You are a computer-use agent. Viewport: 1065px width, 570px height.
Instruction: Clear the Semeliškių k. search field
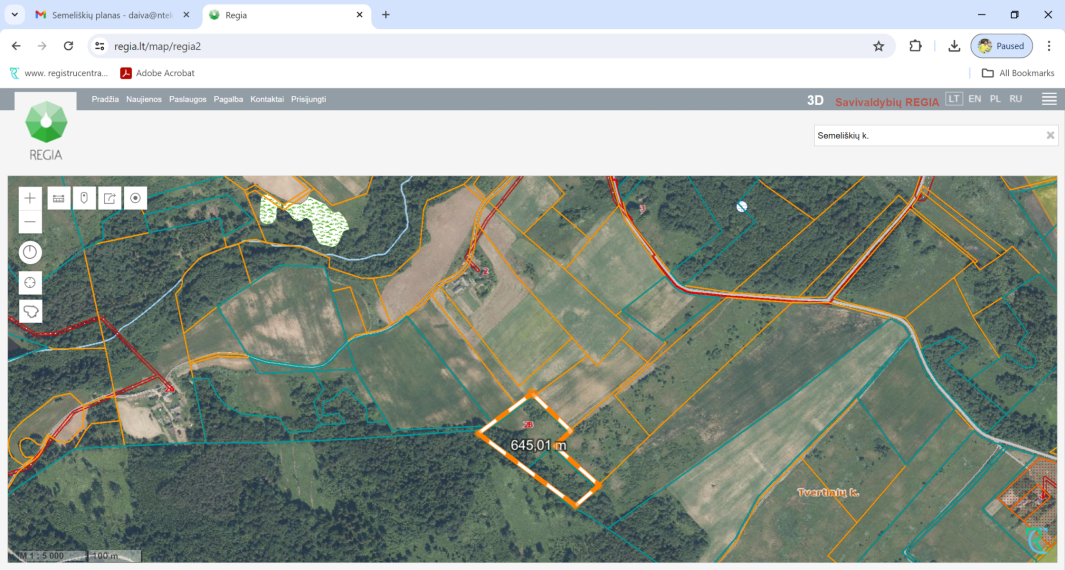tap(1050, 135)
